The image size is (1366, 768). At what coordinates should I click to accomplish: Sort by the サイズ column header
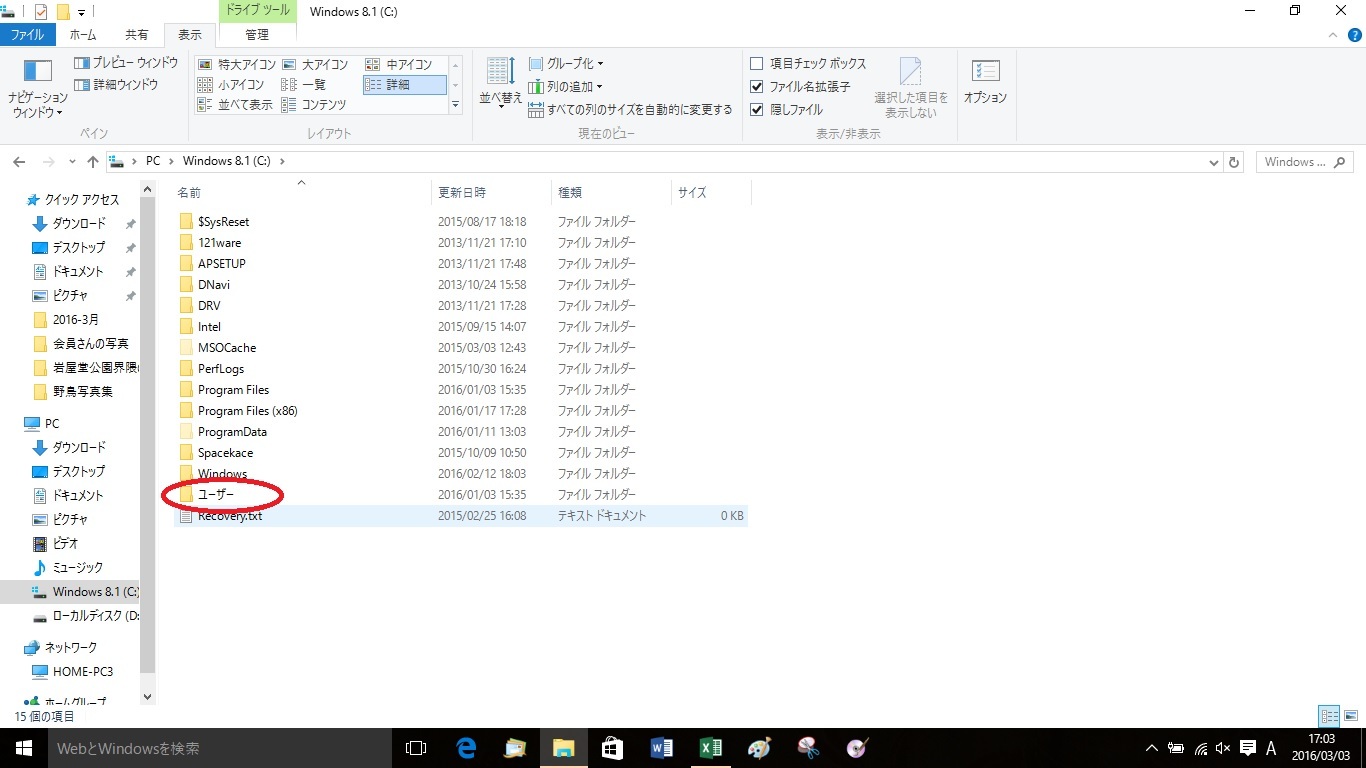pos(711,192)
